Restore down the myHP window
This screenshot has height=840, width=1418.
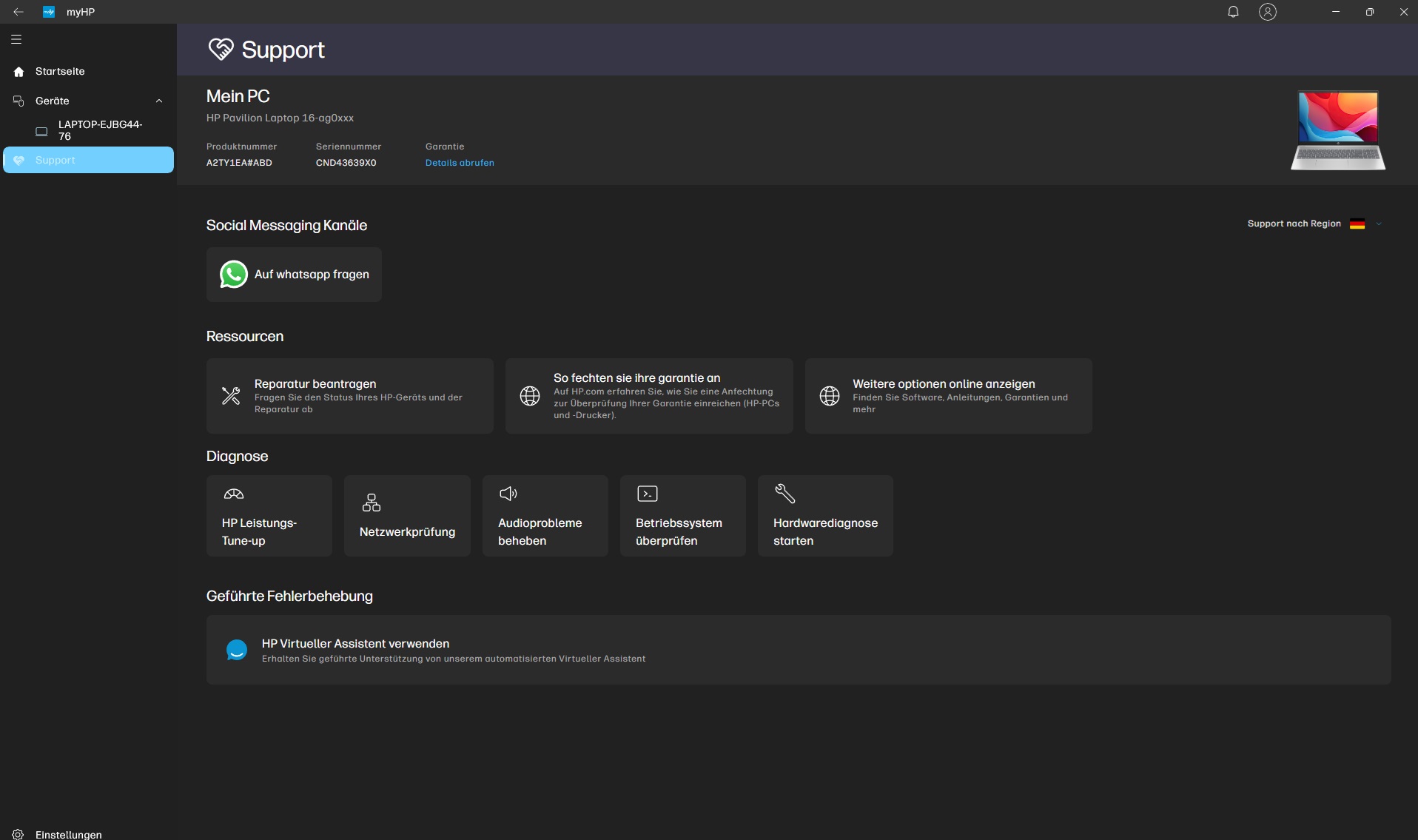1370,12
